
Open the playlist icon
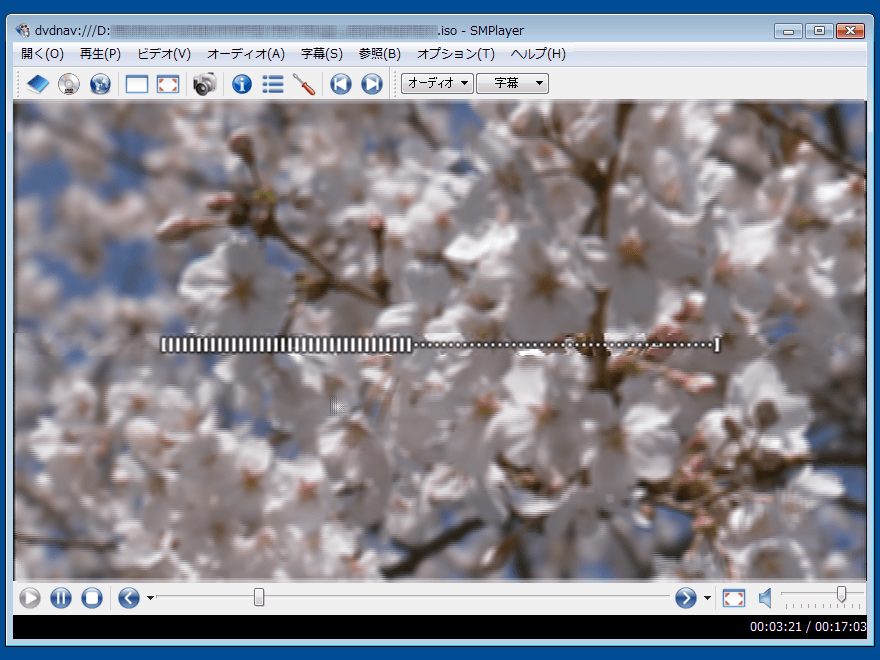coord(272,84)
